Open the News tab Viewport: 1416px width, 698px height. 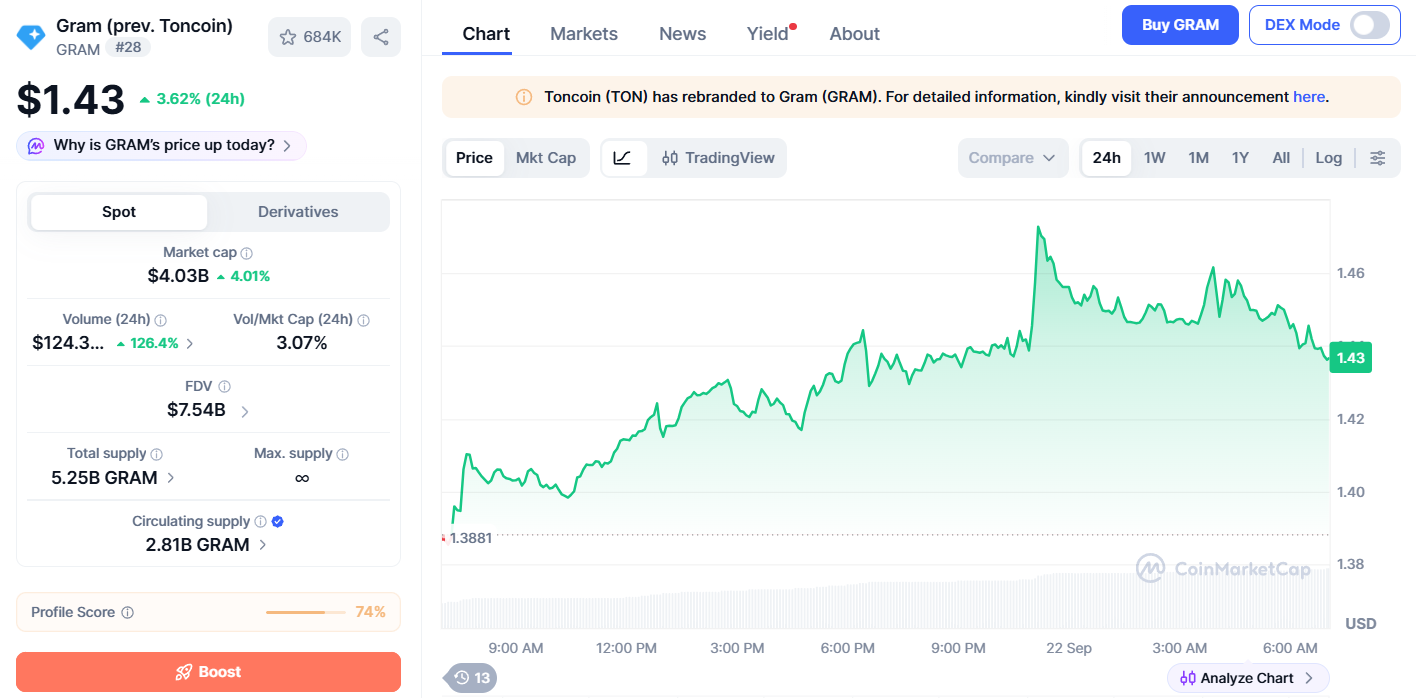(683, 34)
